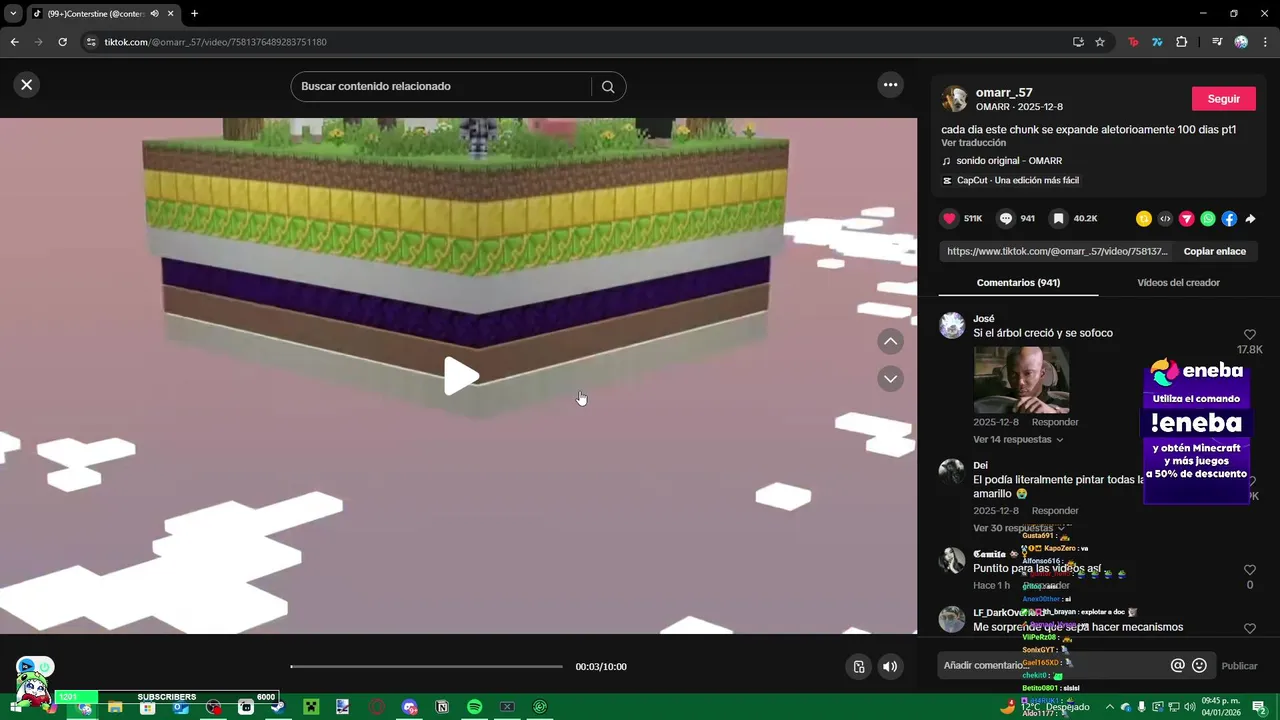Open the blue '7v' browser extension
1280x720 pixels.
click(x=1157, y=42)
